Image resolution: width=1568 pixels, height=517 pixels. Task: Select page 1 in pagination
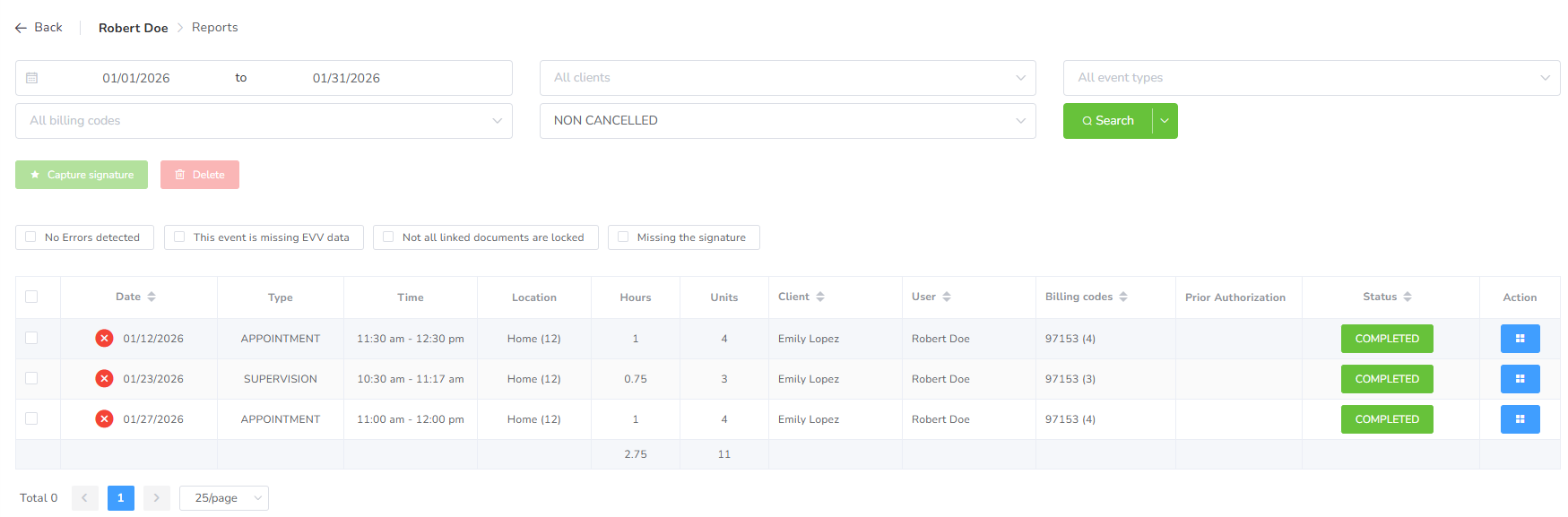coord(120,498)
